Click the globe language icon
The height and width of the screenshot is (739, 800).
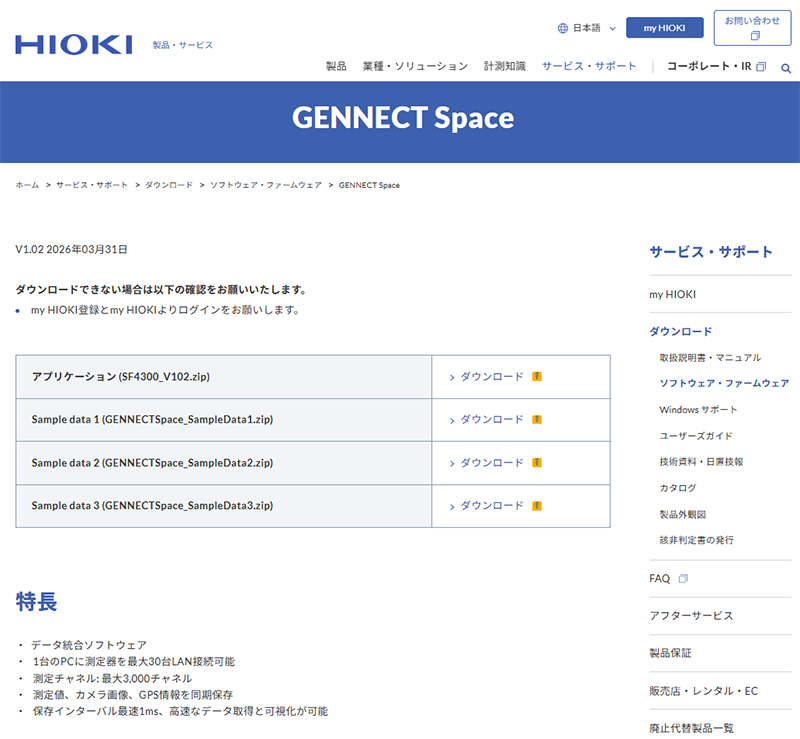point(562,28)
